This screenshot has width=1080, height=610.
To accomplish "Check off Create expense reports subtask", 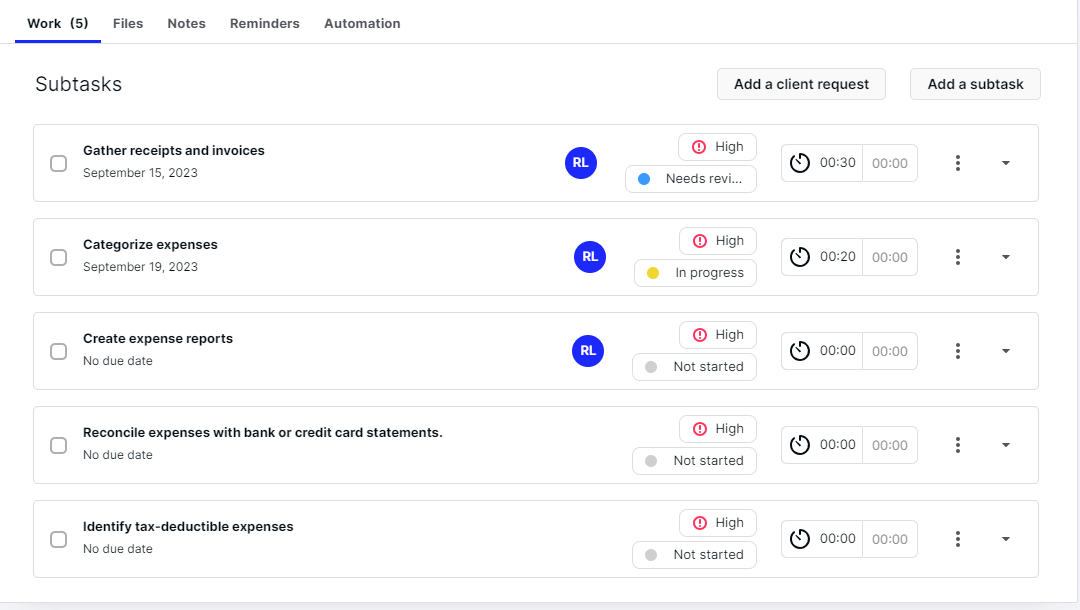I will [59, 351].
